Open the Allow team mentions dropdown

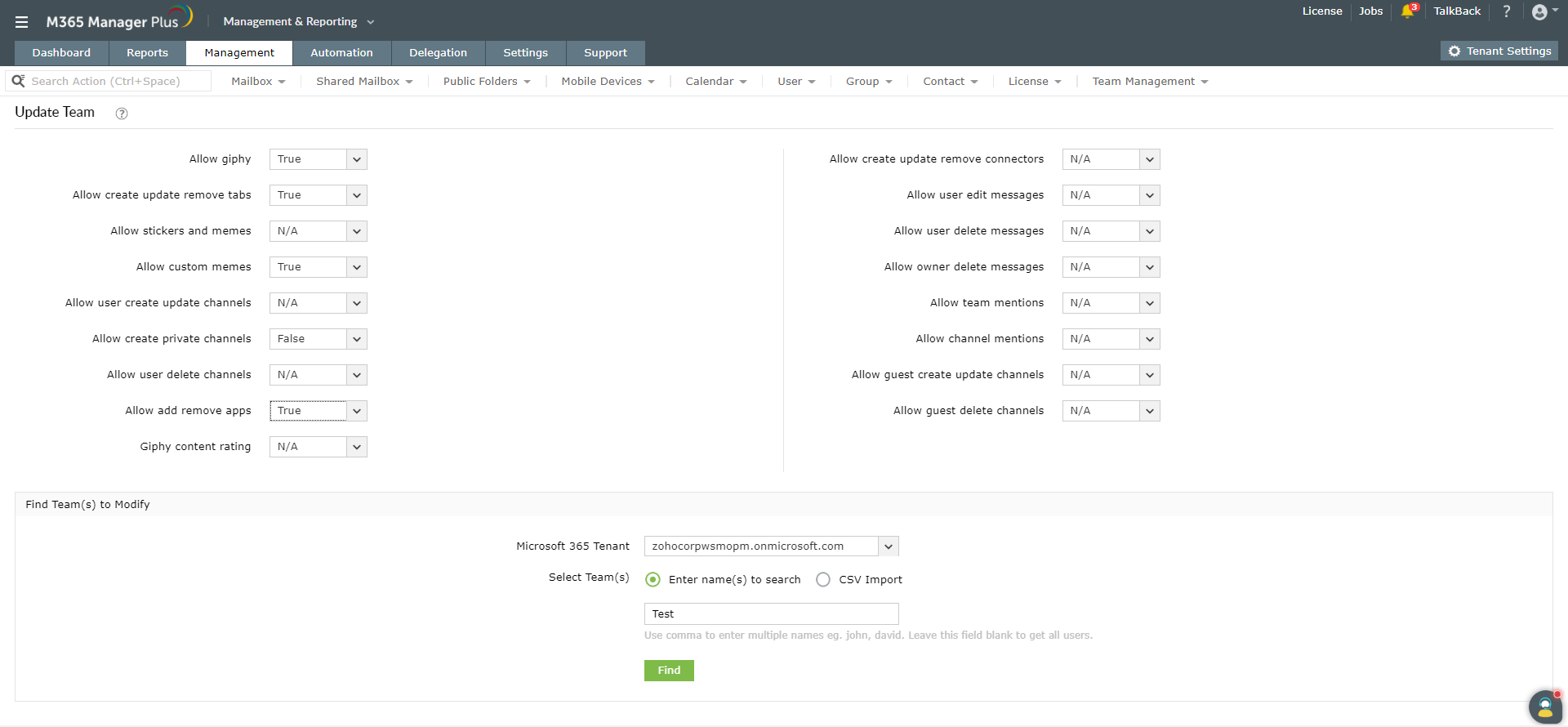[1111, 303]
